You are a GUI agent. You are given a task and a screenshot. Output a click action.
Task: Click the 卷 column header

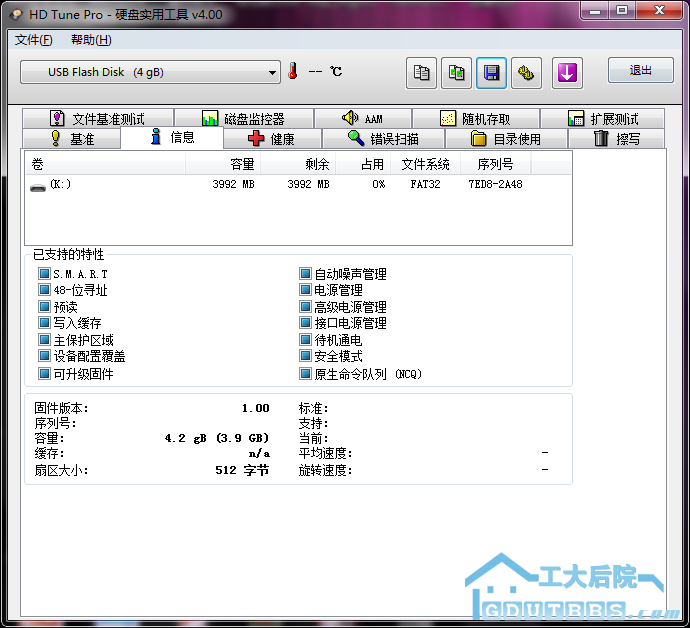tap(105, 164)
